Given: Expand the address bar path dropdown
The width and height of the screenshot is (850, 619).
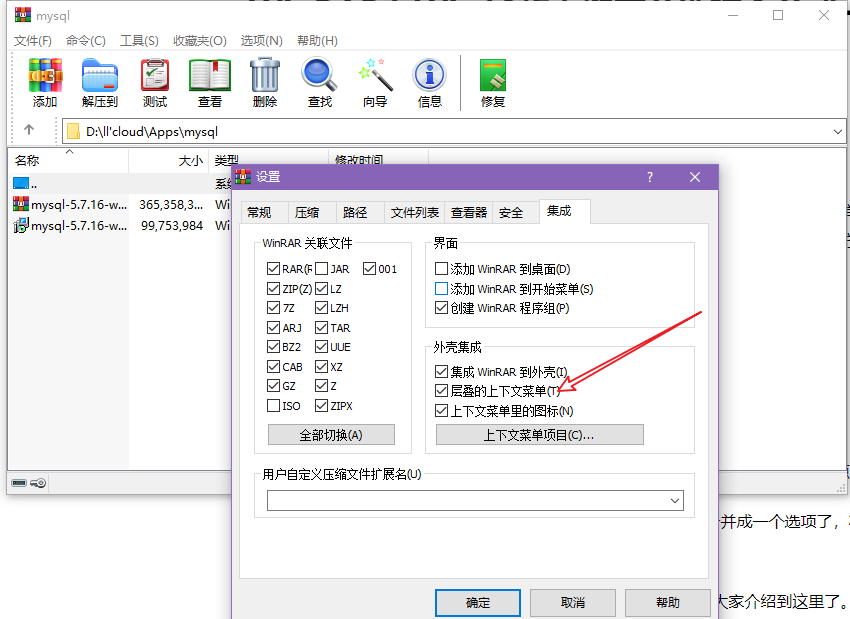Looking at the screenshot, I should pos(838,132).
